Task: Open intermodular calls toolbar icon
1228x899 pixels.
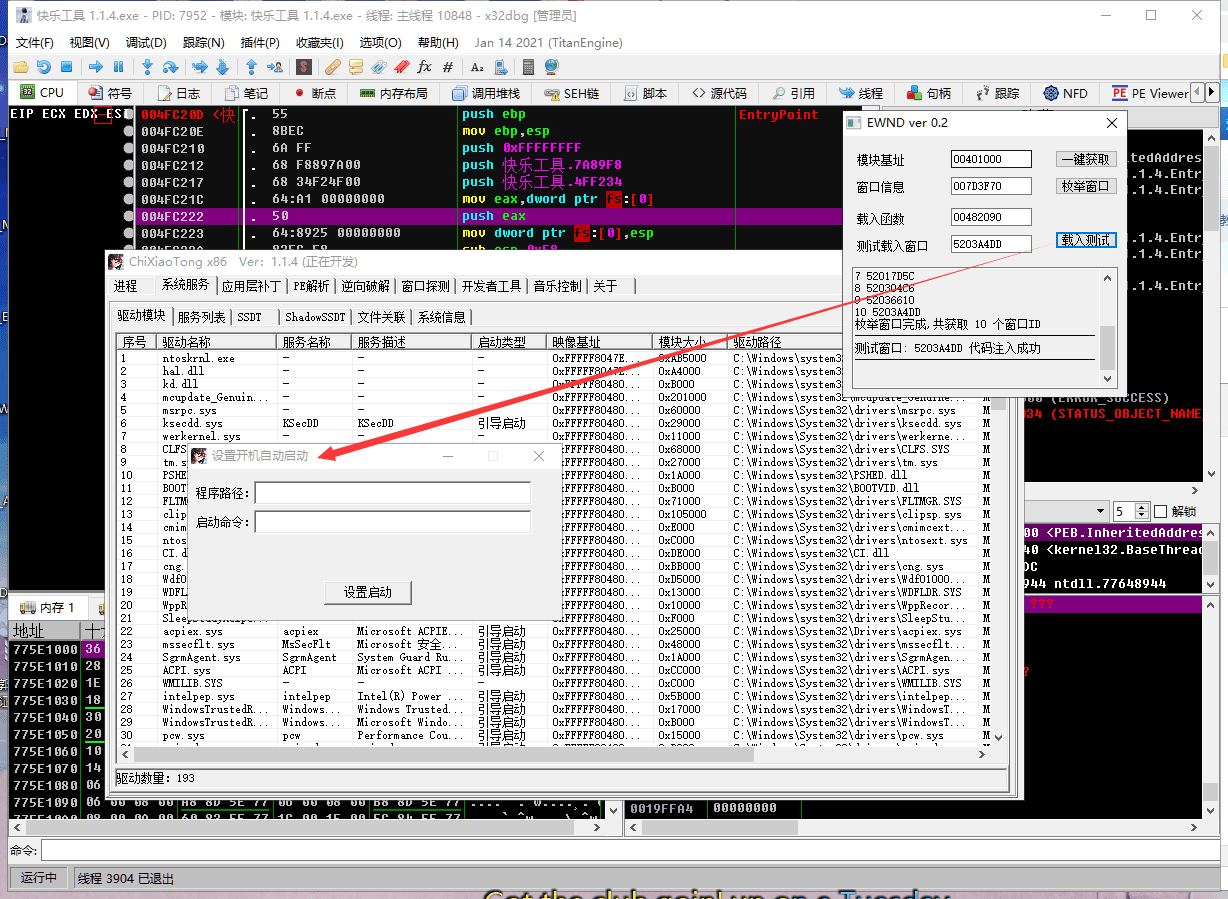Action: pos(500,67)
